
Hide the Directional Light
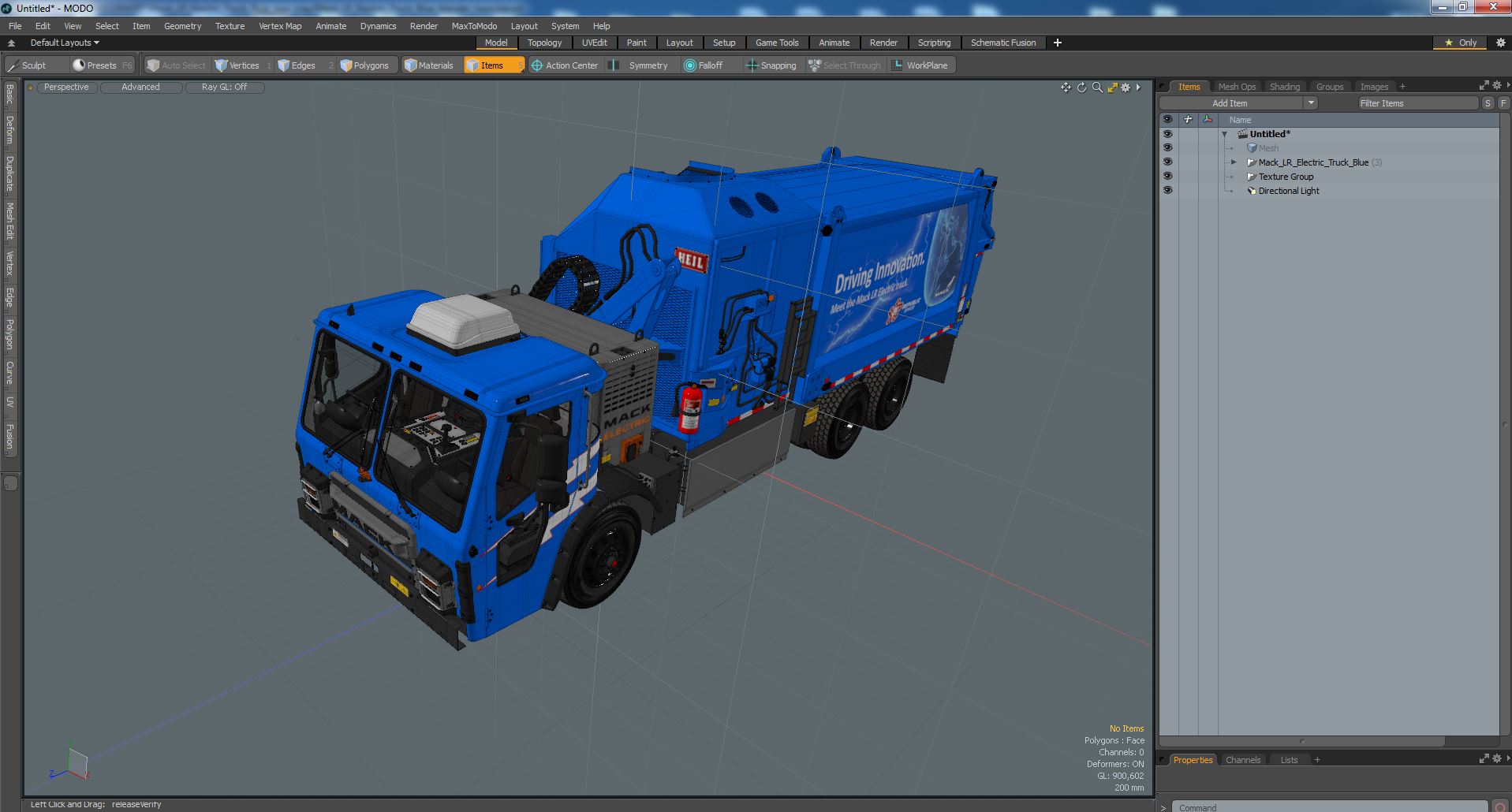(1167, 191)
